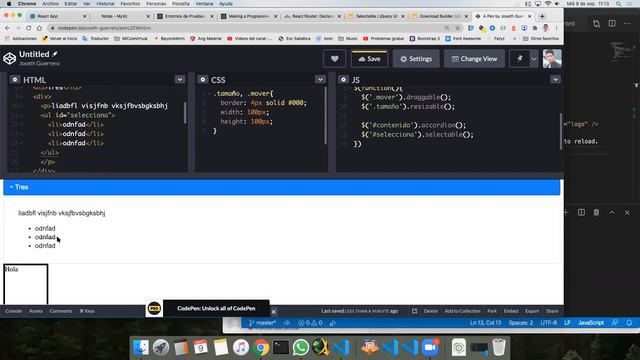Open Historial menu in menu bar
Image resolution: width=640 pixels, height=360 pixels.
point(105,4)
